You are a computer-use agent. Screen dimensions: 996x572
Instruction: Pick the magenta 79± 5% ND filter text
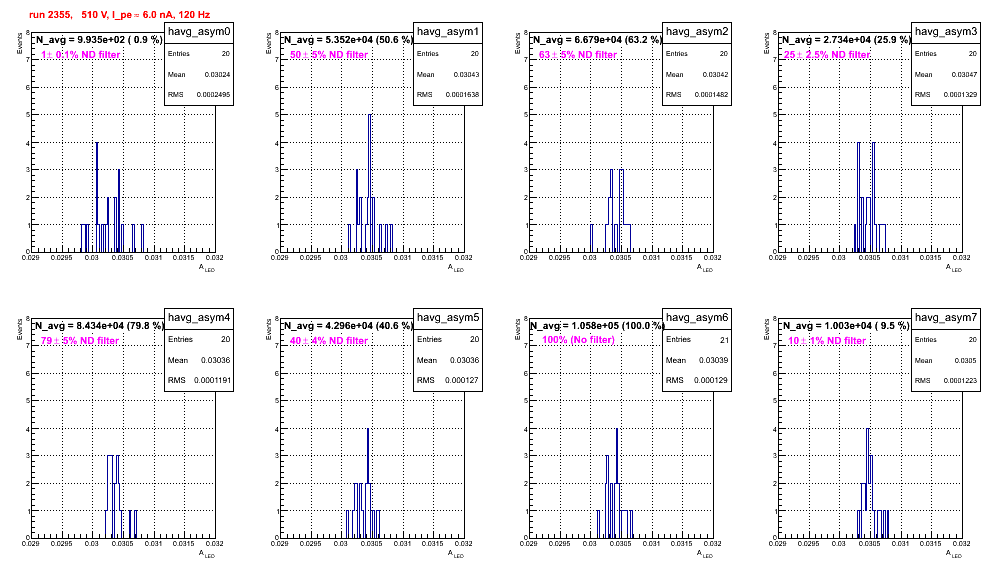click(80, 341)
